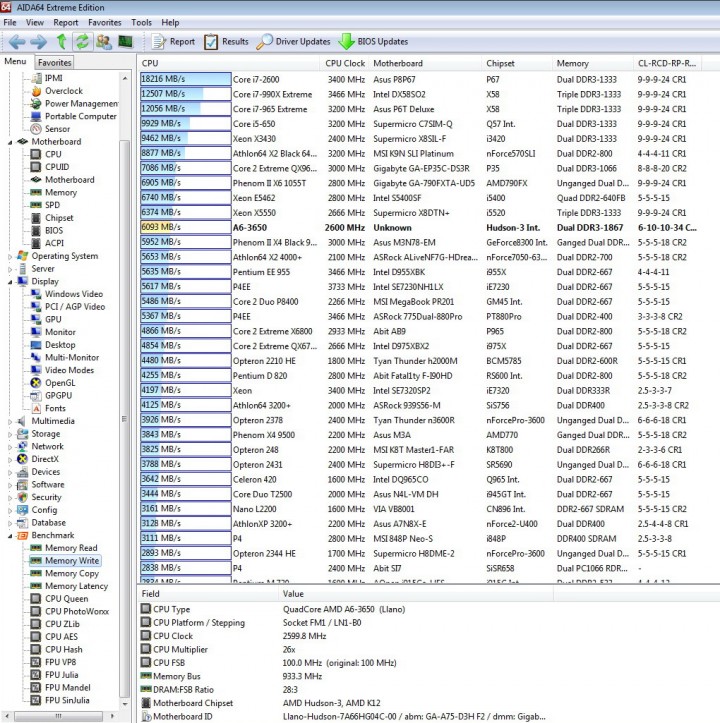Image resolution: width=720 pixels, height=723 pixels.
Task: Open the Favorites menu
Action: click(x=105, y=23)
